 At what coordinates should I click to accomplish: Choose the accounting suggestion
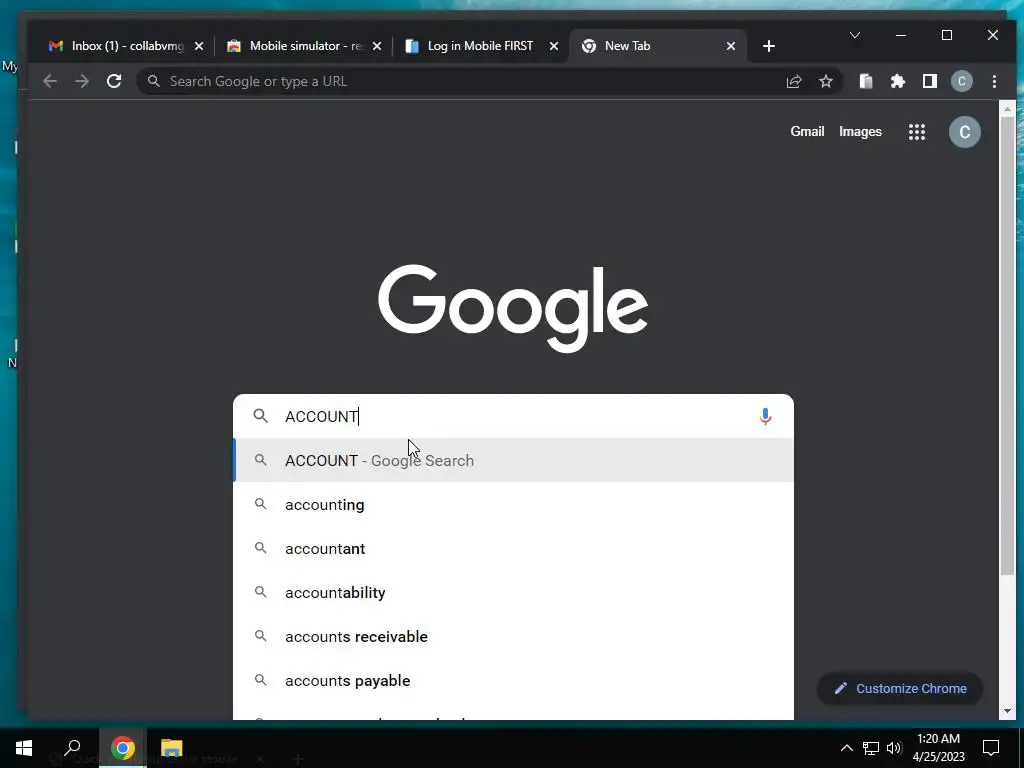click(513, 505)
